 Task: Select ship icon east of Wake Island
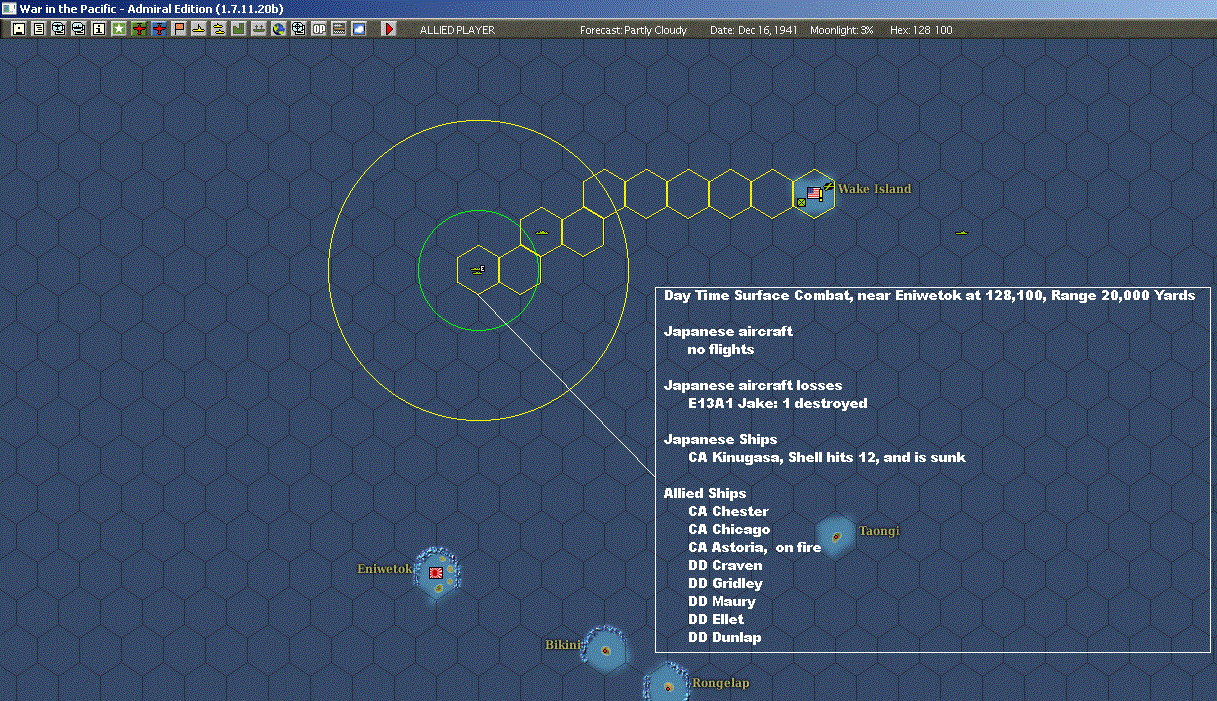pos(962,232)
